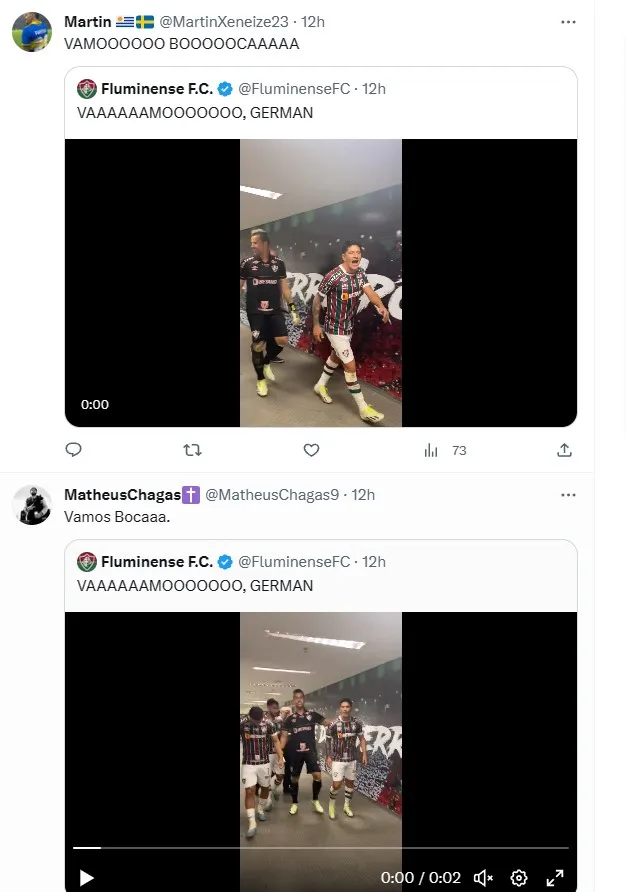This screenshot has height=892, width=626.
Task: Unmute the video sound
Action: (483, 878)
